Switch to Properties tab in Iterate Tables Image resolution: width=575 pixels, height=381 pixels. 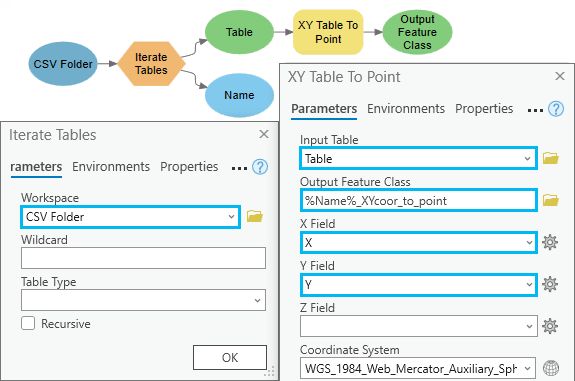click(189, 167)
